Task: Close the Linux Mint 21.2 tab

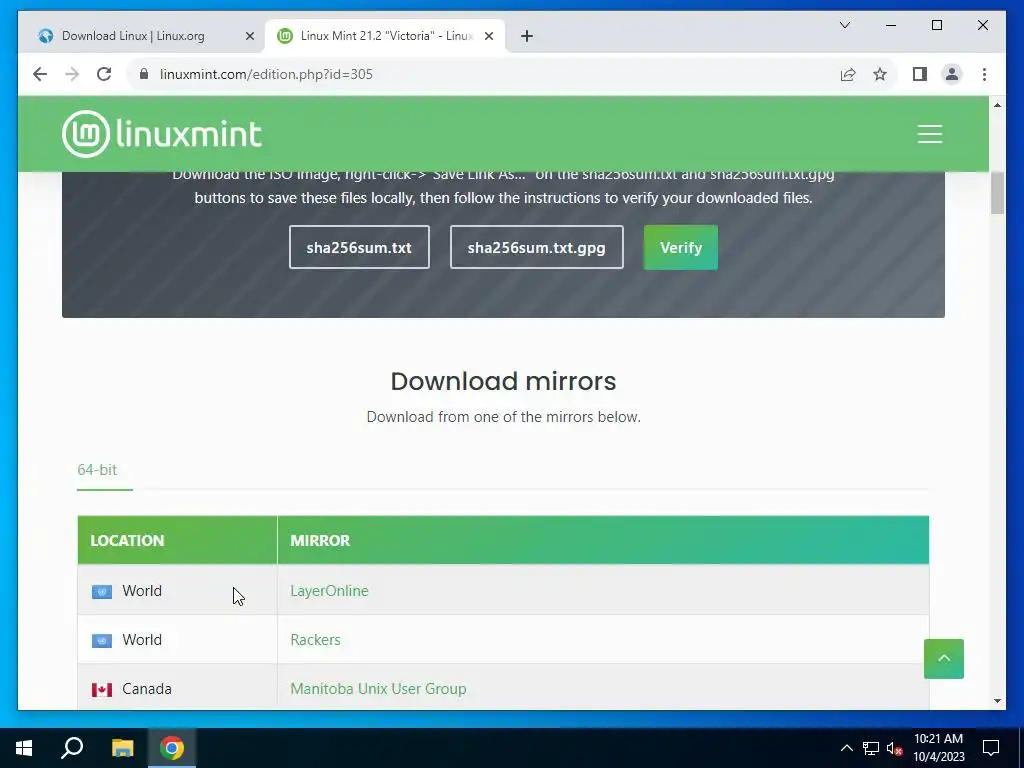Action: 488,36
